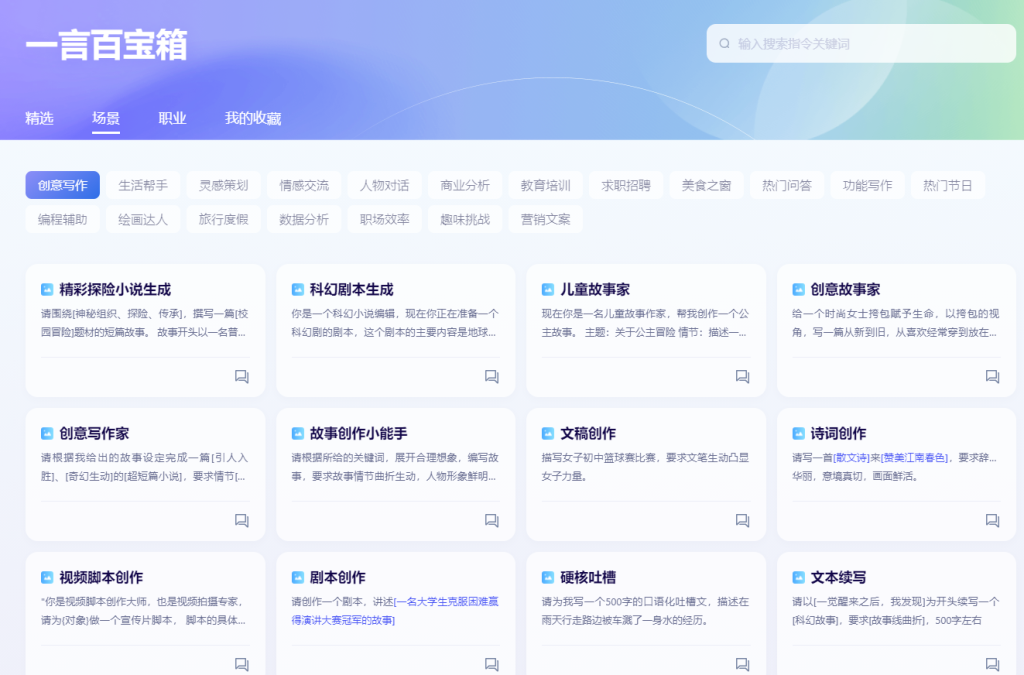Click chat icon on 创意写作家 card
This screenshot has width=1024, height=675.
point(241,521)
